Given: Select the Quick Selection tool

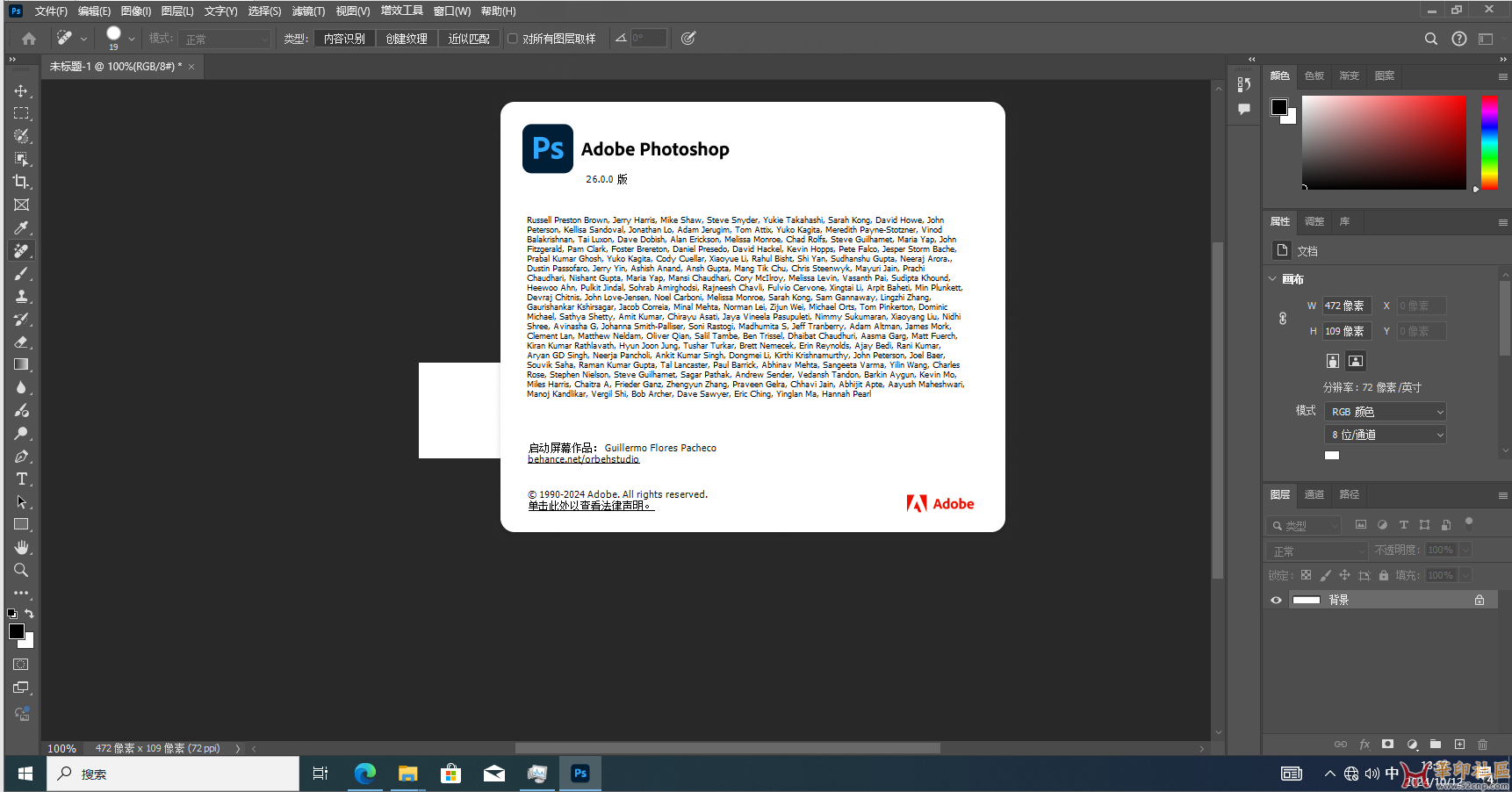Looking at the screenshot, I should pyautogui.click(x=21, y=136).
